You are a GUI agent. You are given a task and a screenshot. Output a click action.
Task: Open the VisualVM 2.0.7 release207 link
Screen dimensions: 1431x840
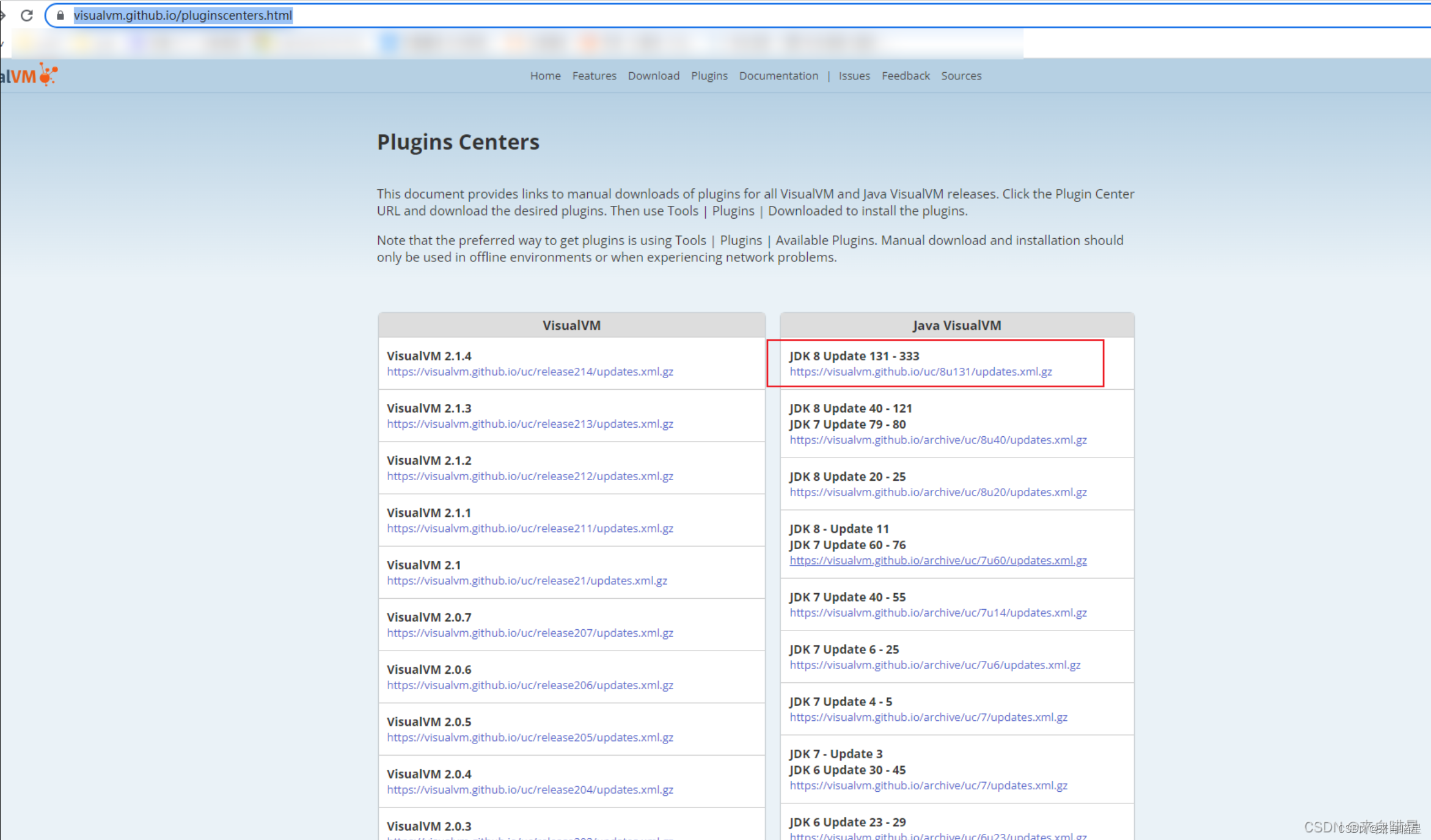pos(530,633)
